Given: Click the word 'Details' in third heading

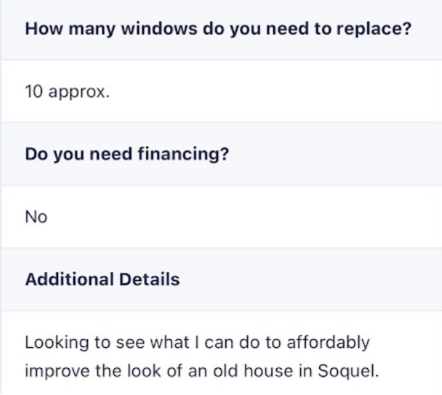Looking at the screenshot, I should pos(149,279).
